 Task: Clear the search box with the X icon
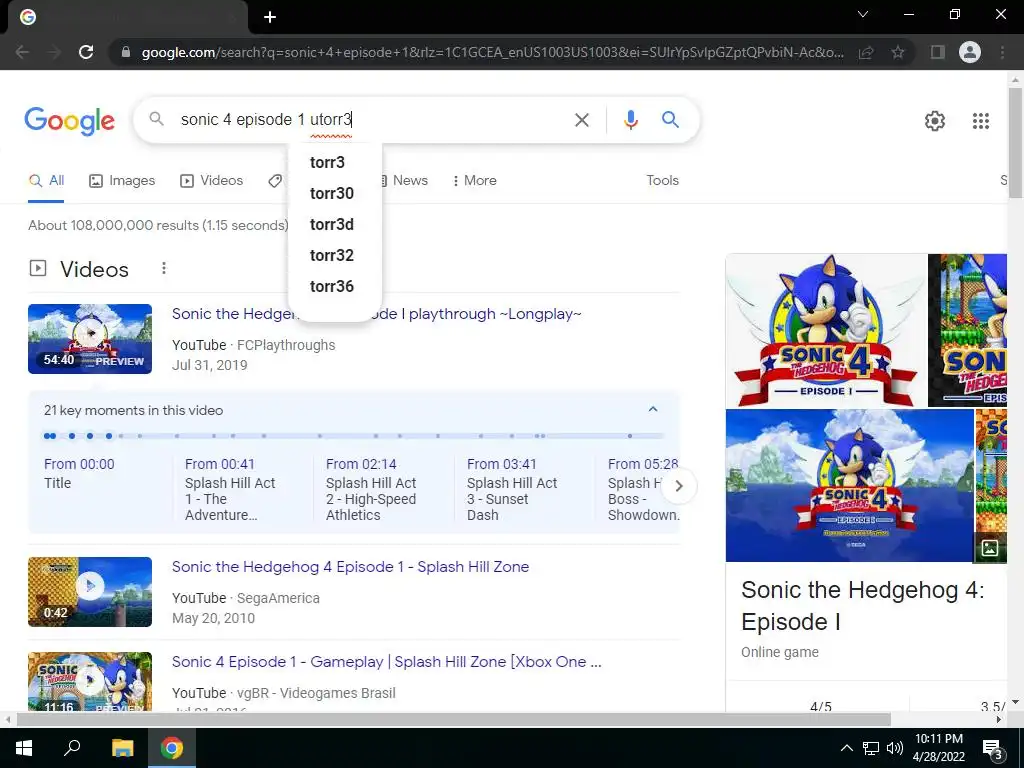(x=581, y=120)
